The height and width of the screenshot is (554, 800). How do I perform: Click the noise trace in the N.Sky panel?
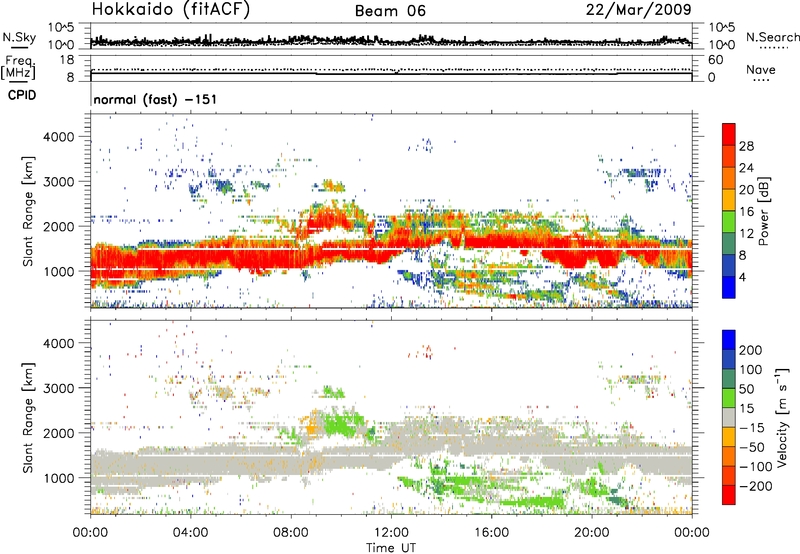tap(391, 41)
